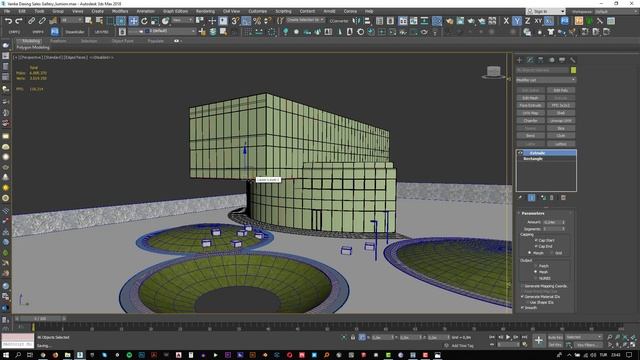Toggle Extrude modifier visibility eye
Viewport: 640px width, 360px height.
pyautogui.click(x=520, y=153)
